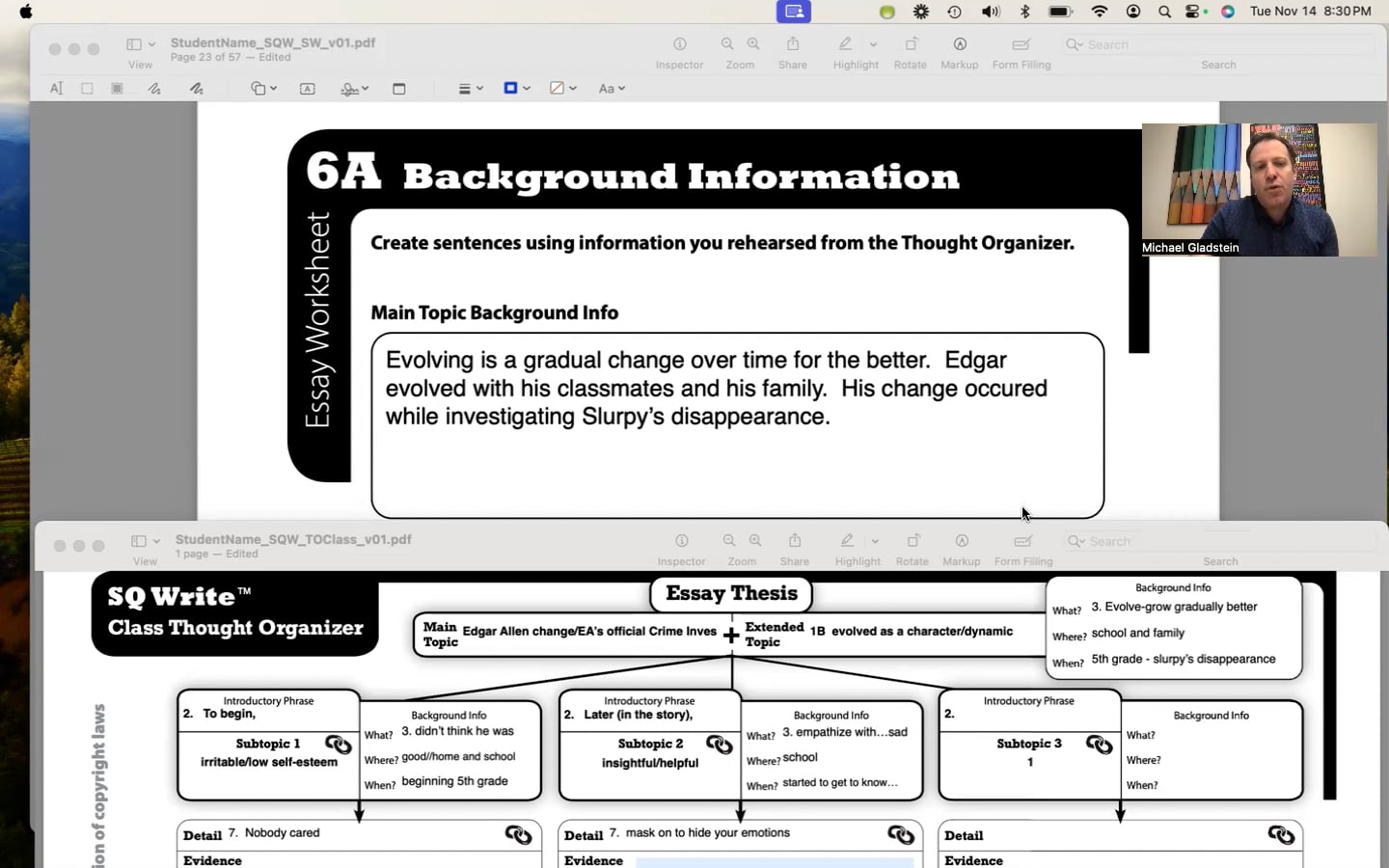
Task: Open the Wi-Fi status menu
Action: [x=1099, y=12]
